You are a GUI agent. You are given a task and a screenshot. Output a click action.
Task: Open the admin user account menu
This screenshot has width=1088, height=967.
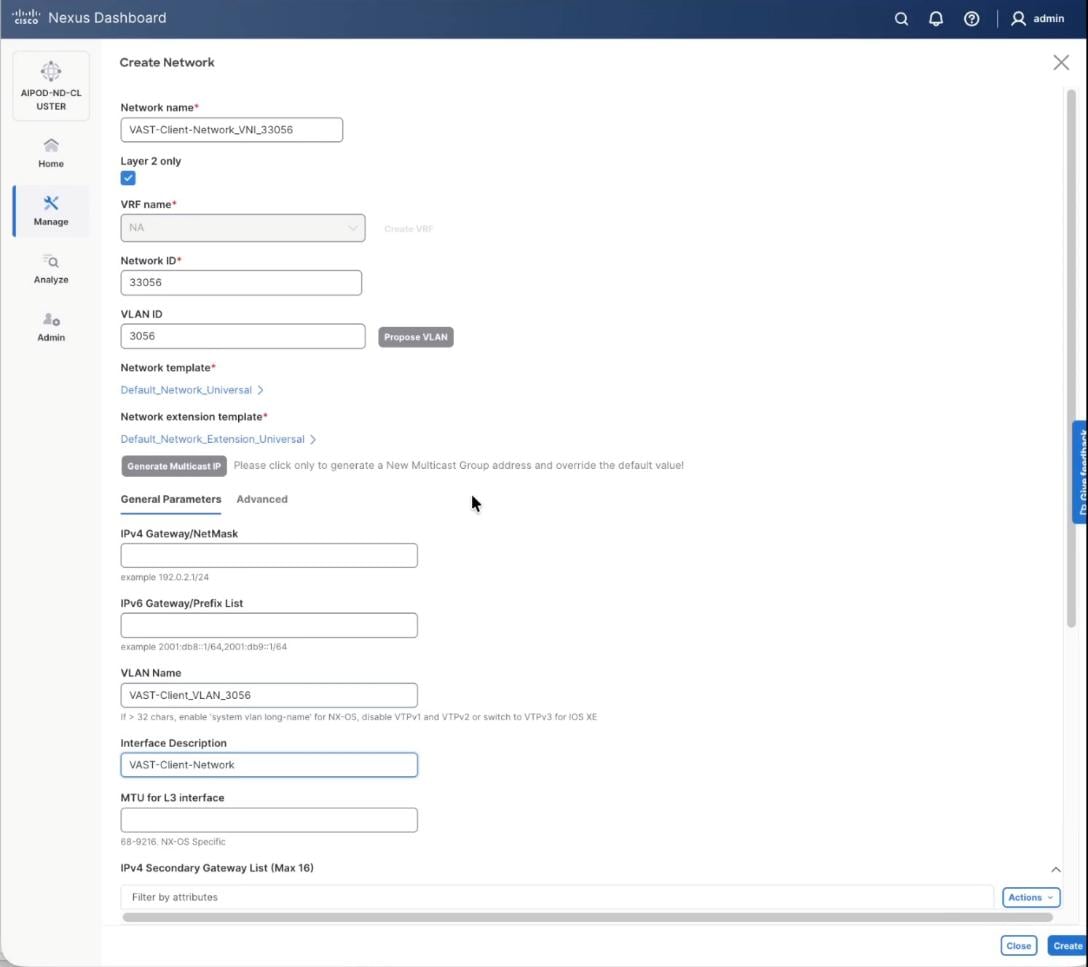tap(1037, 18)
